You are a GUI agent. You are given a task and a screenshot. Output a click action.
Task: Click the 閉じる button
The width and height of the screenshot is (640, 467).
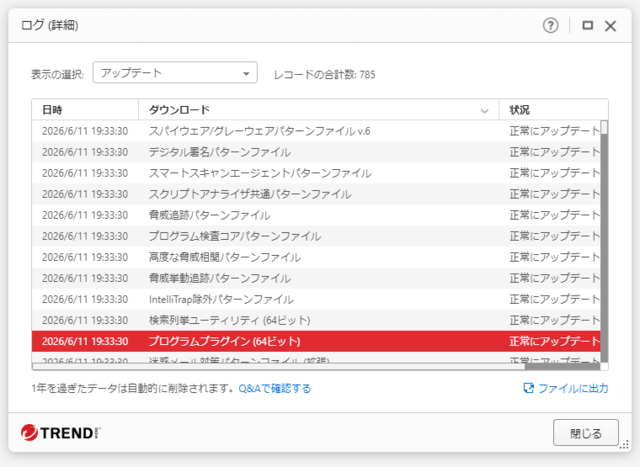586,433
